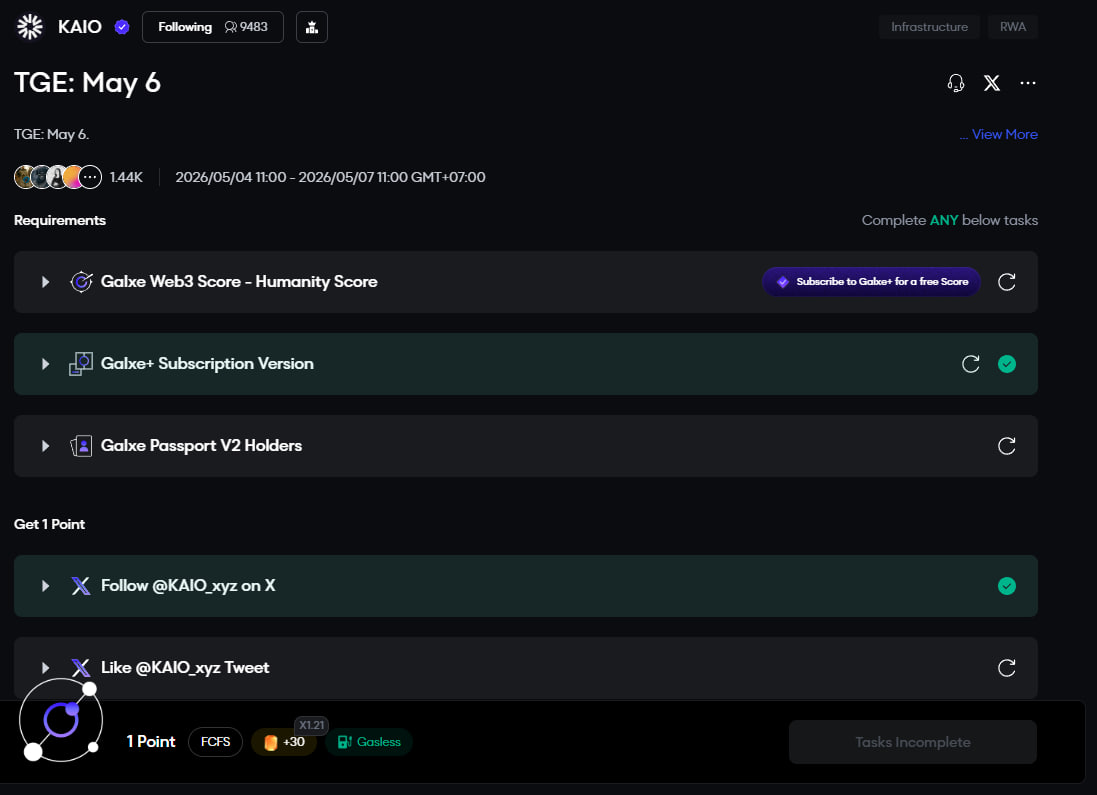Click the Galxe+ Subscription green completed checkmark
Screen dimensions: 1097x795
(1007, 364)
